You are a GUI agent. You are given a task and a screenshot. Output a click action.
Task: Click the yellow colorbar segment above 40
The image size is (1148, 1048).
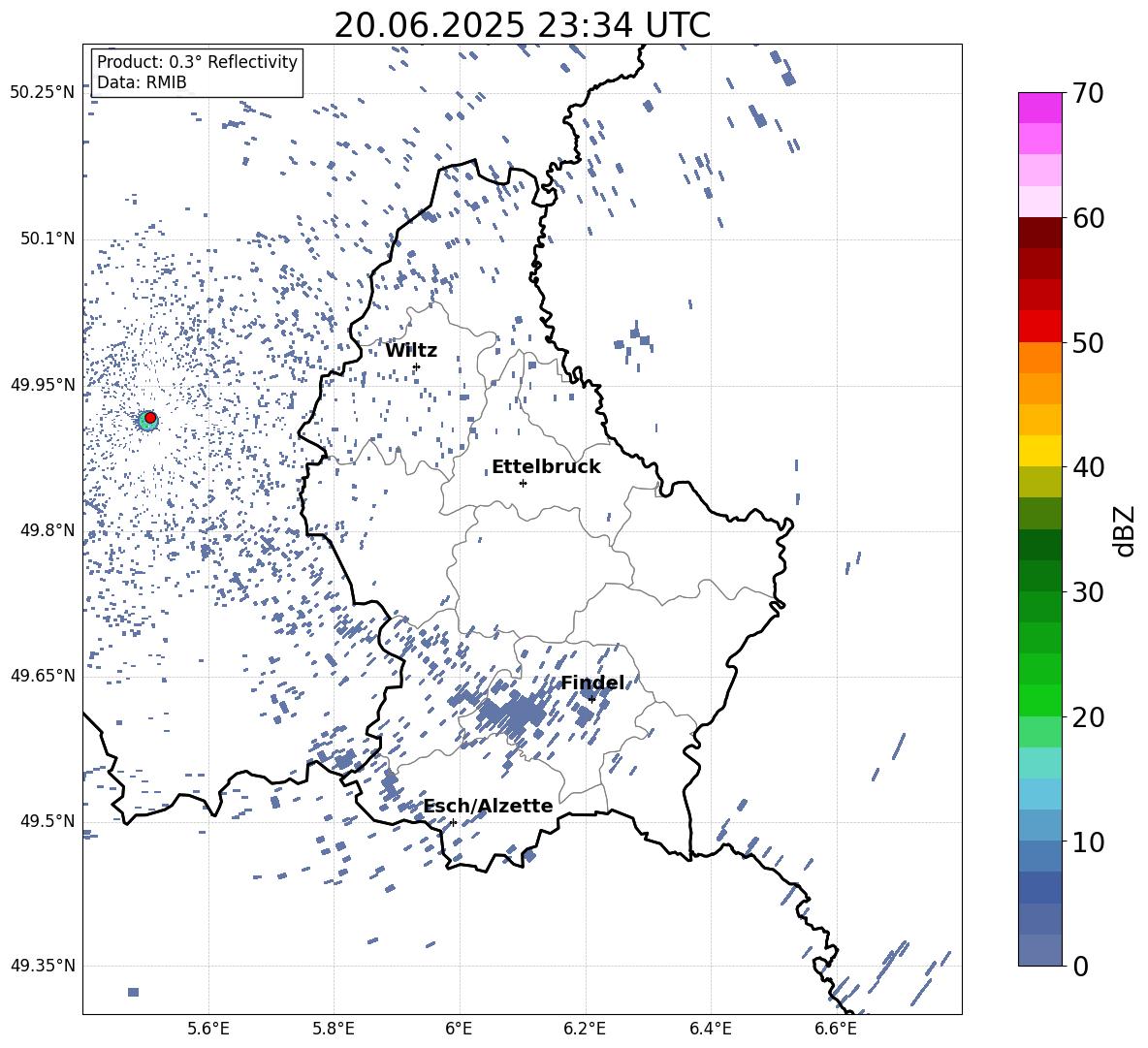[x=1039, y=451]
